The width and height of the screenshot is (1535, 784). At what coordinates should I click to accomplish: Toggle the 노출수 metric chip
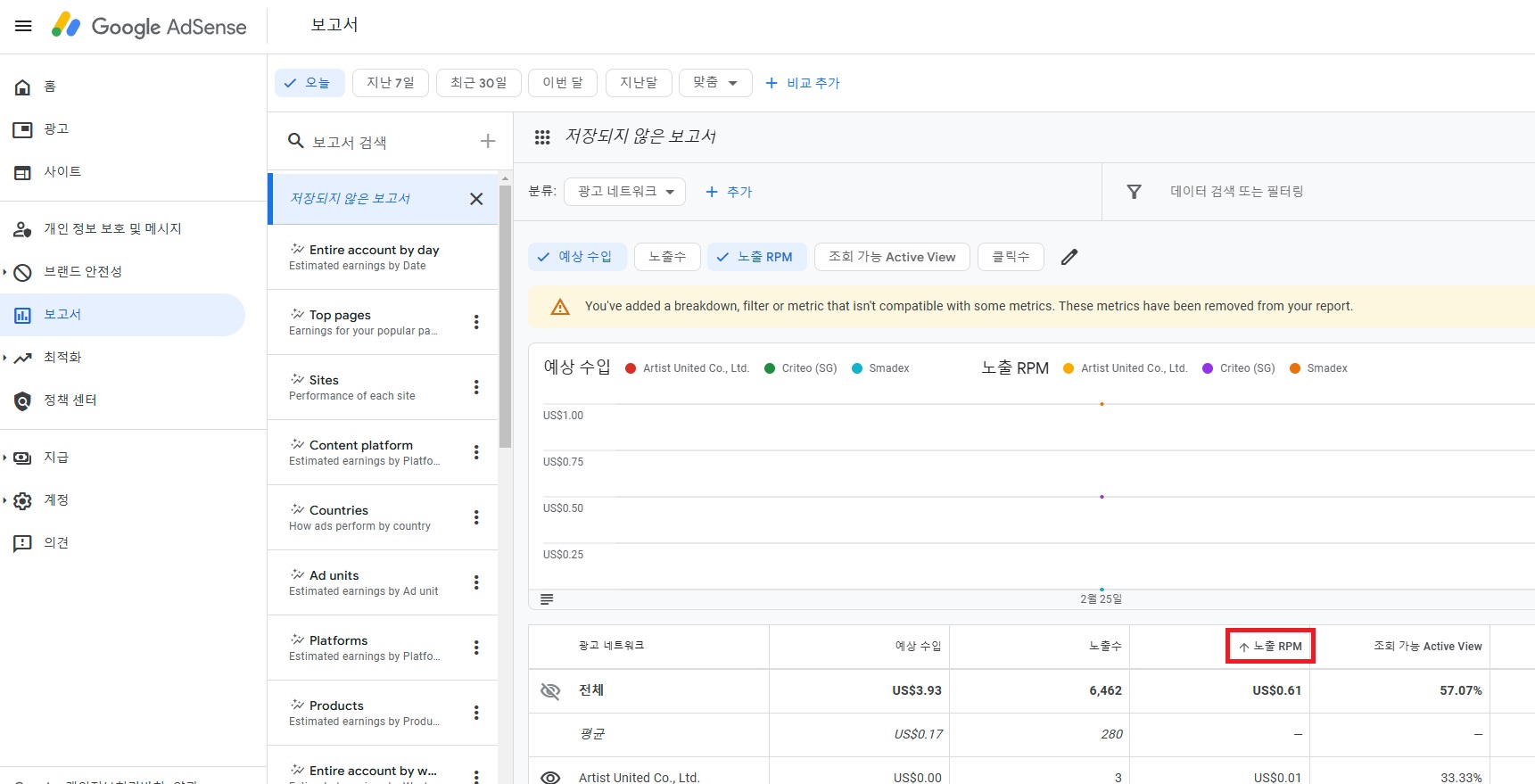pos(667,257)
